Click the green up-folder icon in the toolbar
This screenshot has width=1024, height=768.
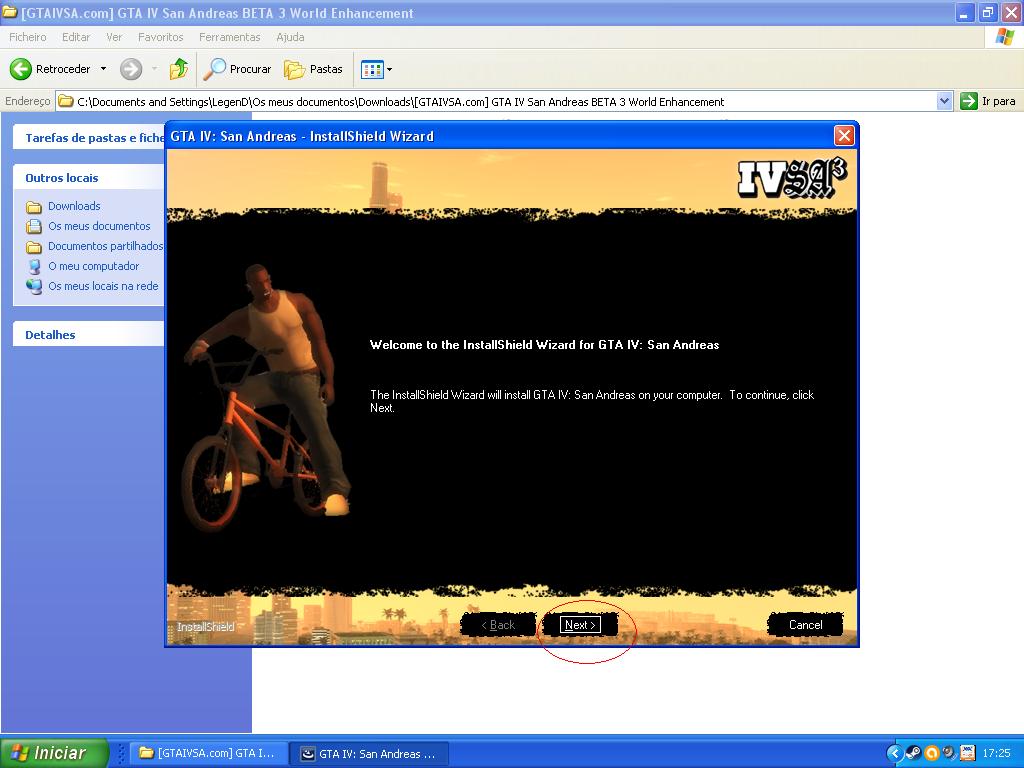[178, 69]
